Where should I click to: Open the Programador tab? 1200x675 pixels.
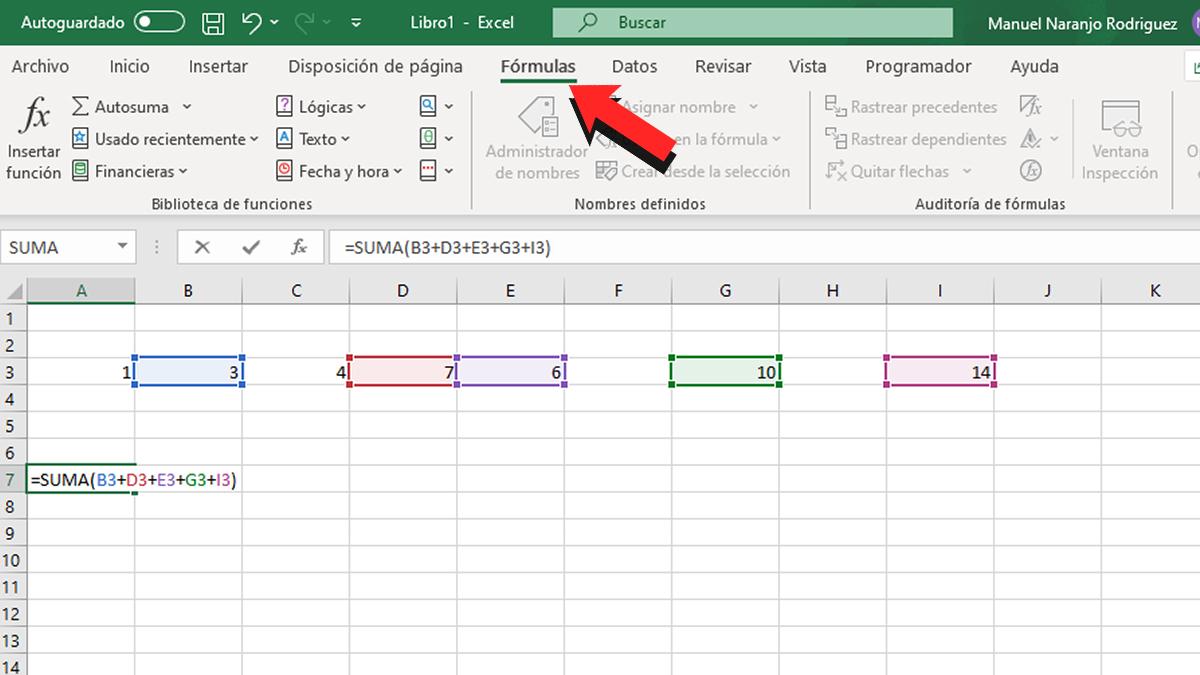click(x=917, y=66)
